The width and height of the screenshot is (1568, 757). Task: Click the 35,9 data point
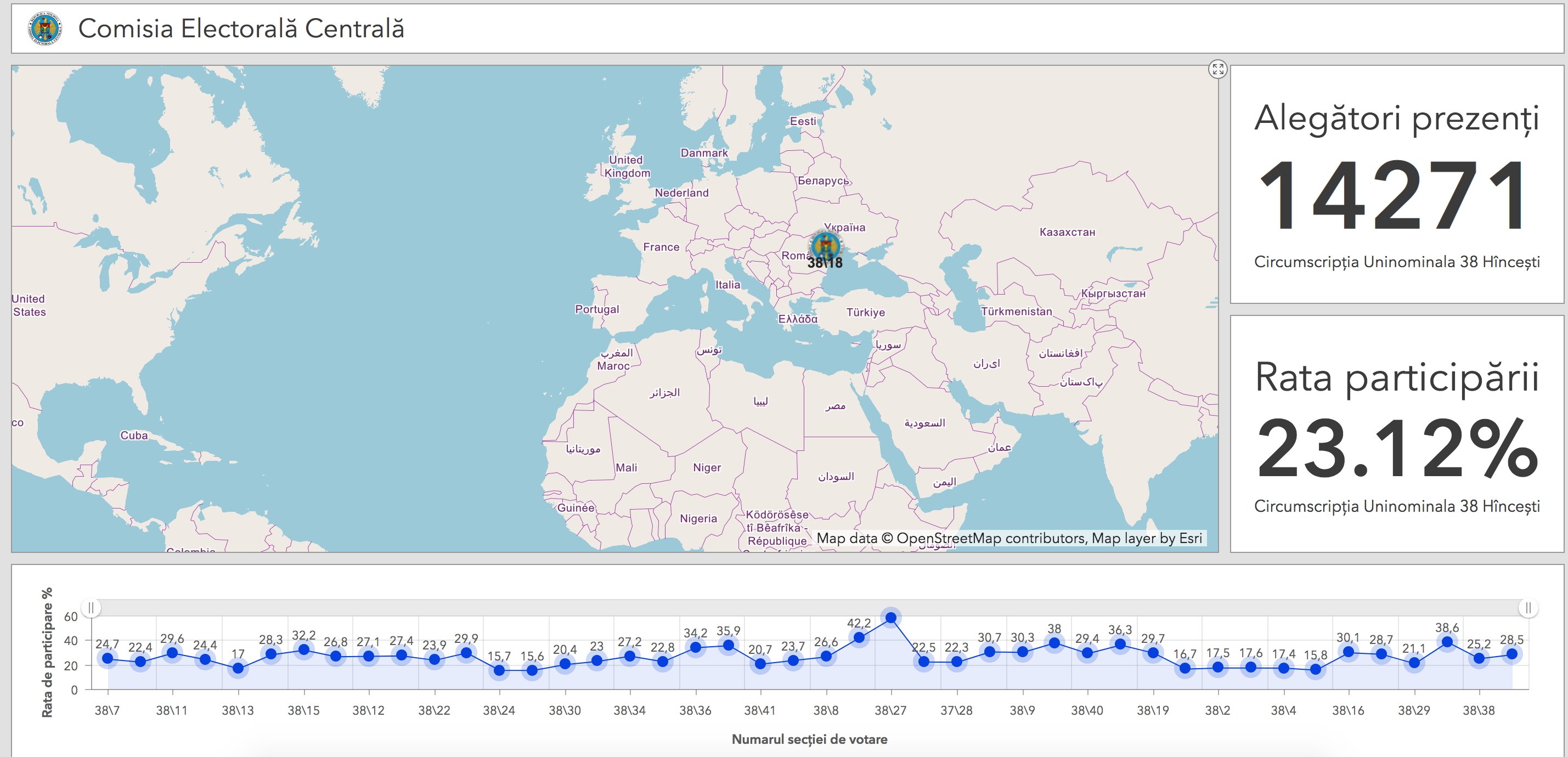pyautogui.click(x=728, y=645)
